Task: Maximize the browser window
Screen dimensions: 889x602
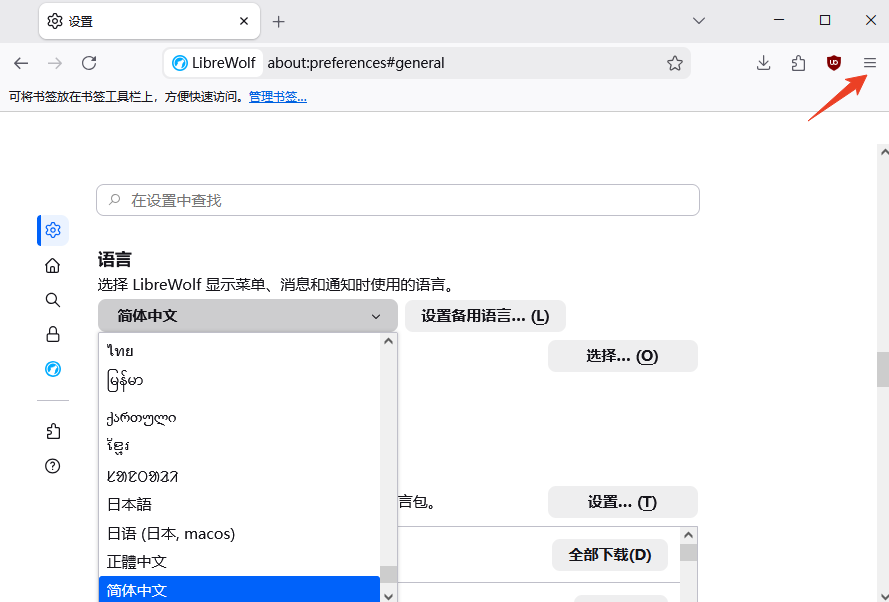Action: [x=825, y=20]
